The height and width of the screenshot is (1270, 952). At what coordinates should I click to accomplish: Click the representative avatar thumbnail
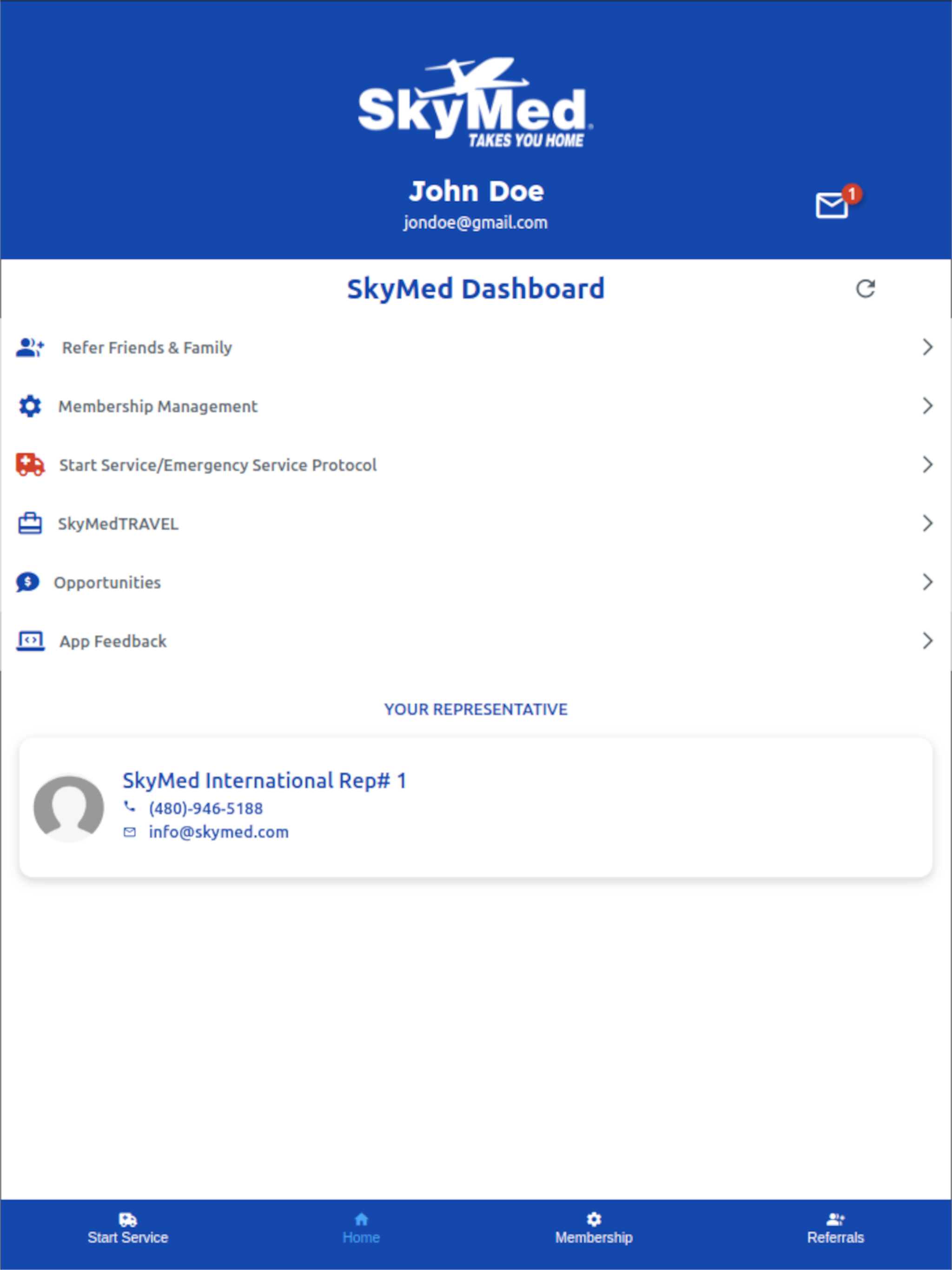(x=69, y=808)
